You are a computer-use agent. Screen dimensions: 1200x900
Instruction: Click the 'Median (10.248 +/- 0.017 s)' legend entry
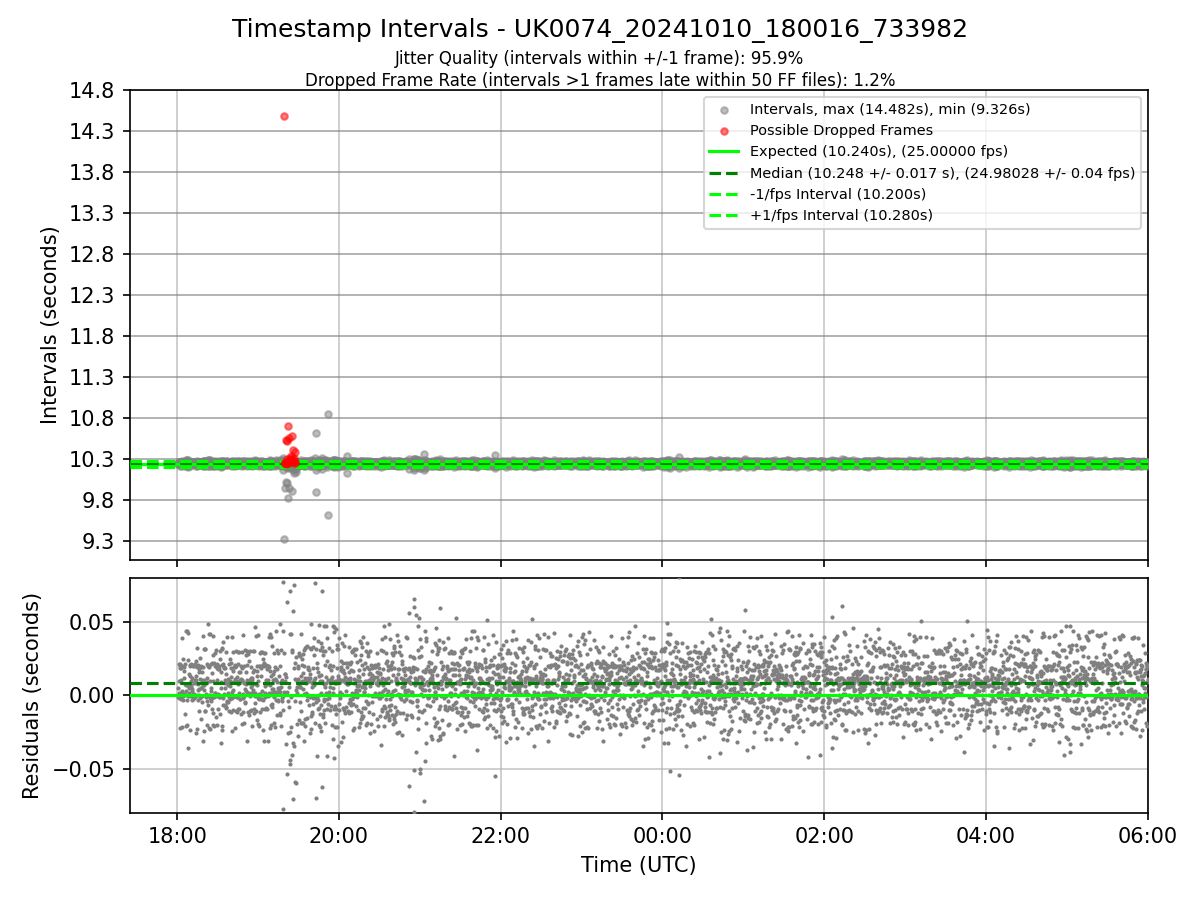click(942, 173)
